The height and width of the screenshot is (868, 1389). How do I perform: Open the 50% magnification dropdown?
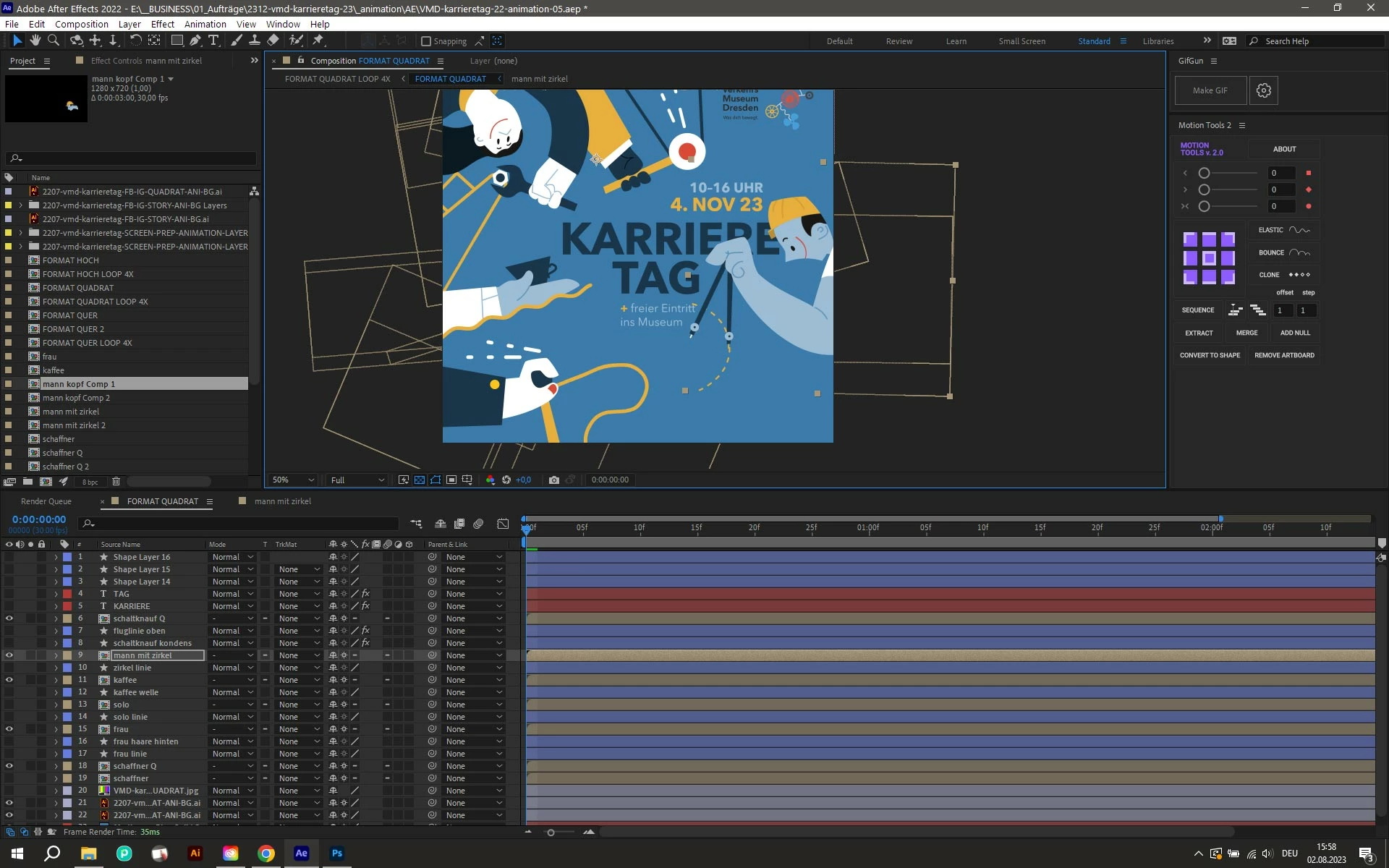coord(293,480)
